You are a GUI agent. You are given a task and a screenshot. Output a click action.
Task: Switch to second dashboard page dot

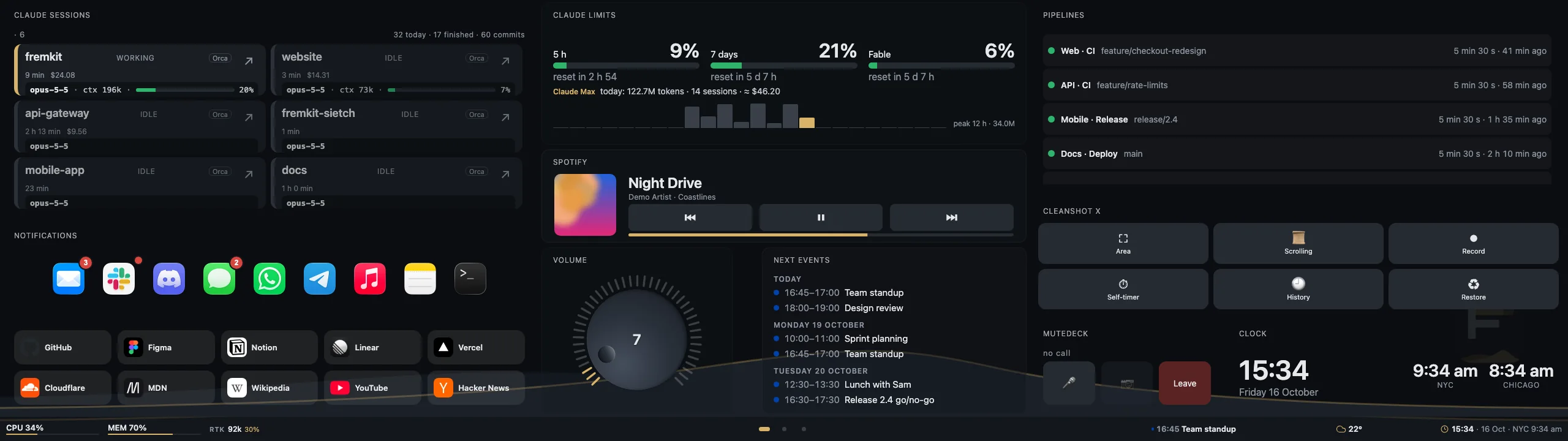(784, 429)
